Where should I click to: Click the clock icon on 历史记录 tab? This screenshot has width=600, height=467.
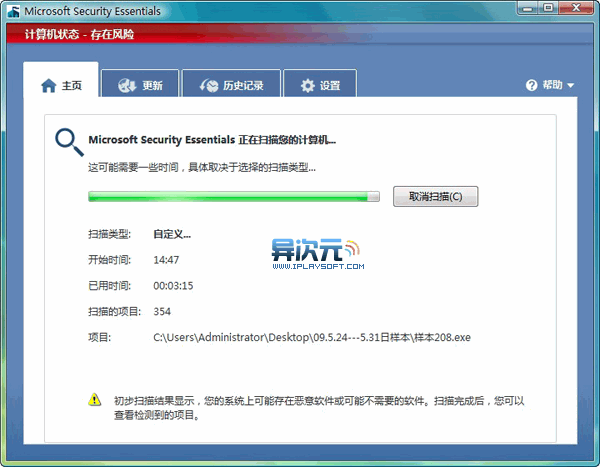tap(209, 85)
